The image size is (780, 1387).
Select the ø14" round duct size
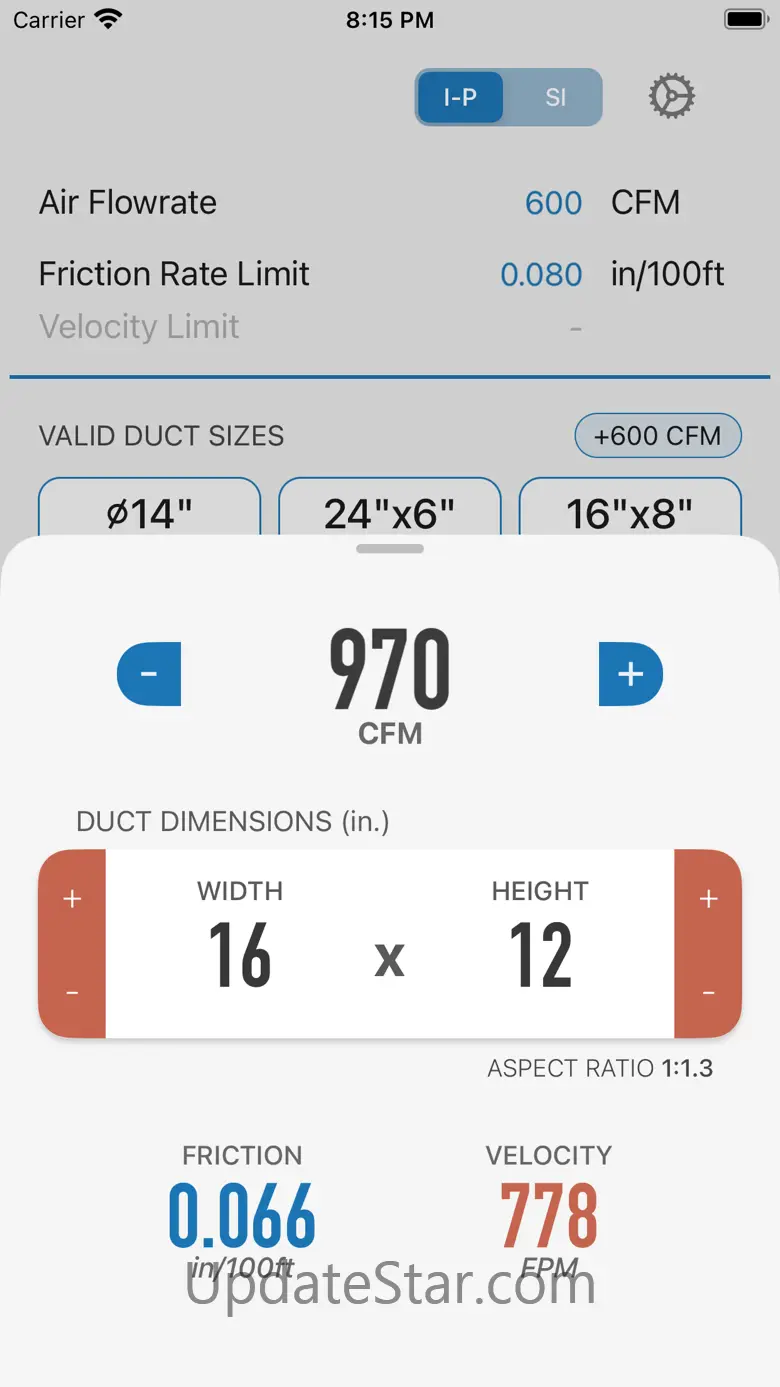coord(149,512)
